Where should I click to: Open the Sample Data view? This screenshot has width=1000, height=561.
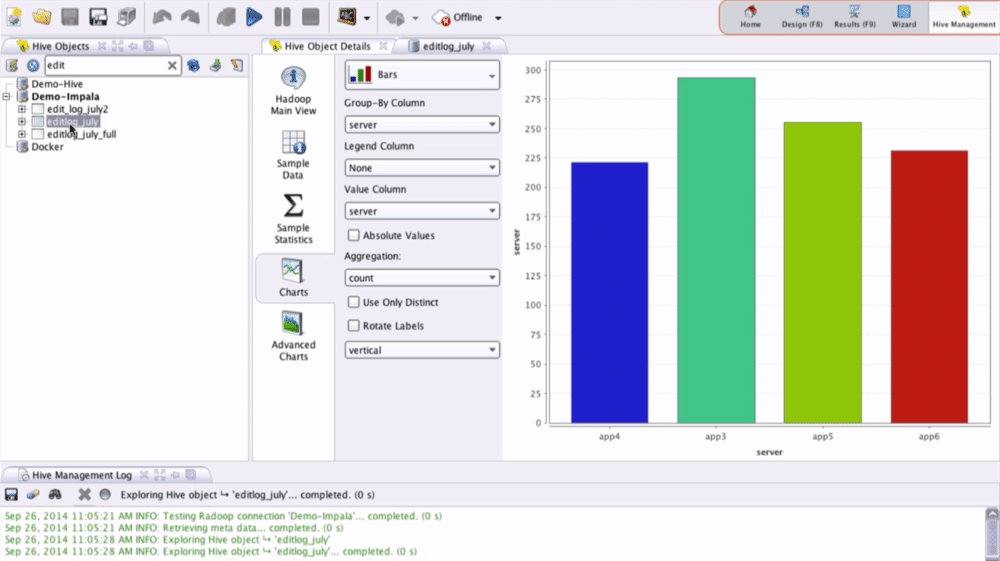click(293, 154)
